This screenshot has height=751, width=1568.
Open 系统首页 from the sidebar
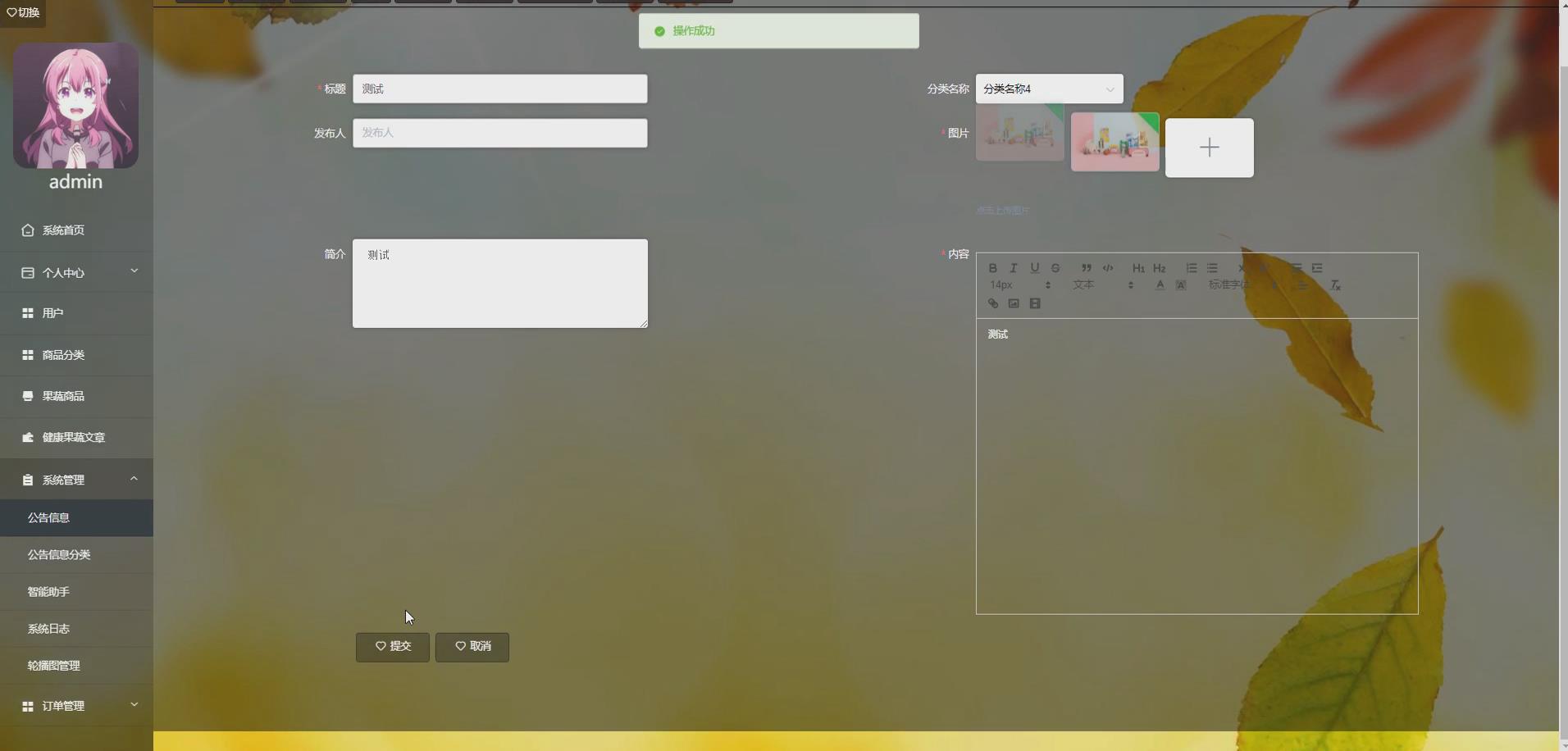[76, 230]
